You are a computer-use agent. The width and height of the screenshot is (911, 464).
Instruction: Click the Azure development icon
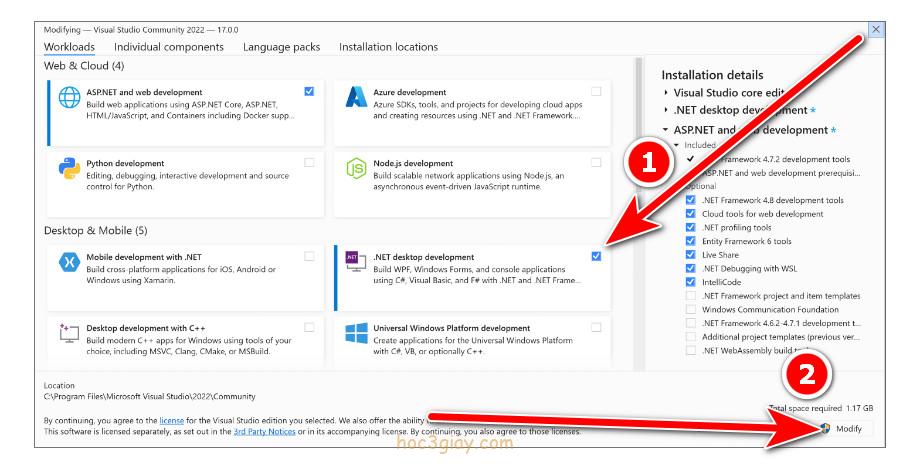(x=356, y=98)
